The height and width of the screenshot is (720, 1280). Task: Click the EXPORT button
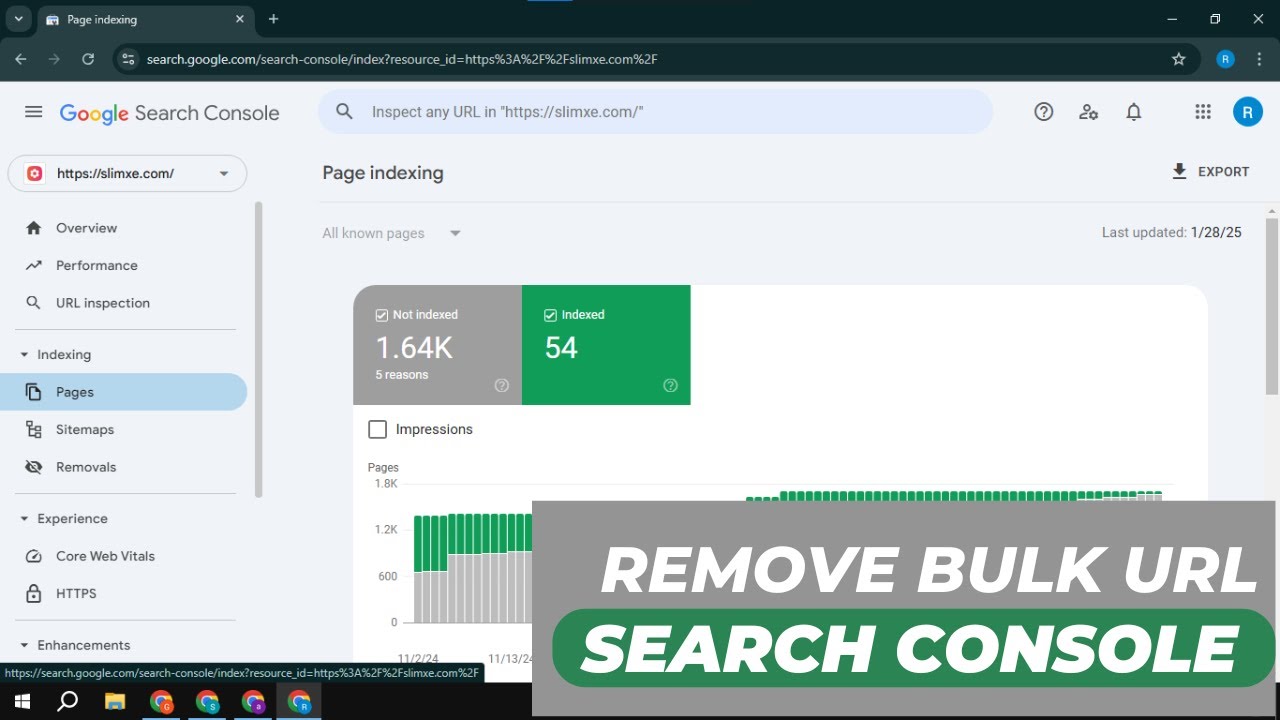point(1210,172)
